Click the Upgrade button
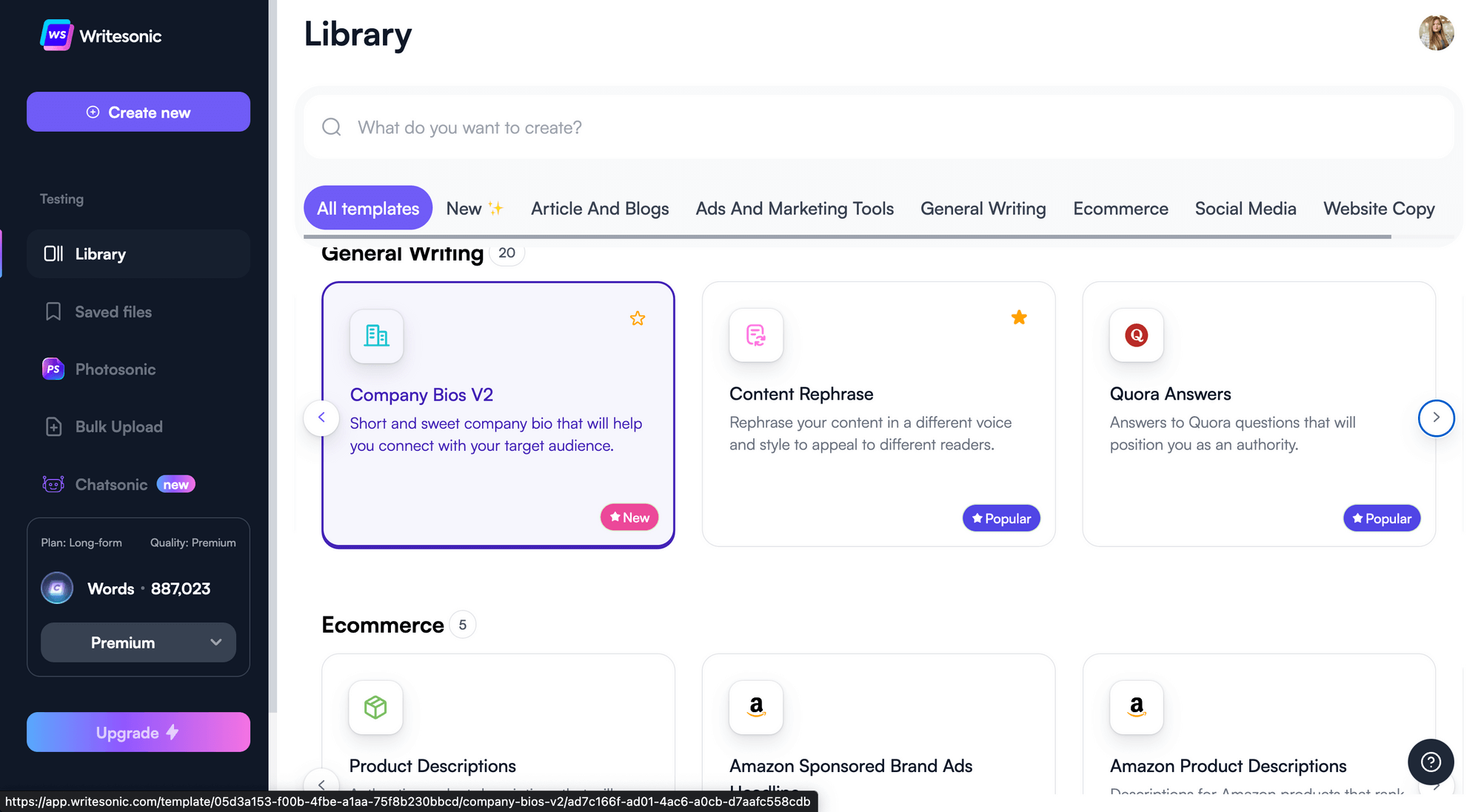 [x=139, y=732]
